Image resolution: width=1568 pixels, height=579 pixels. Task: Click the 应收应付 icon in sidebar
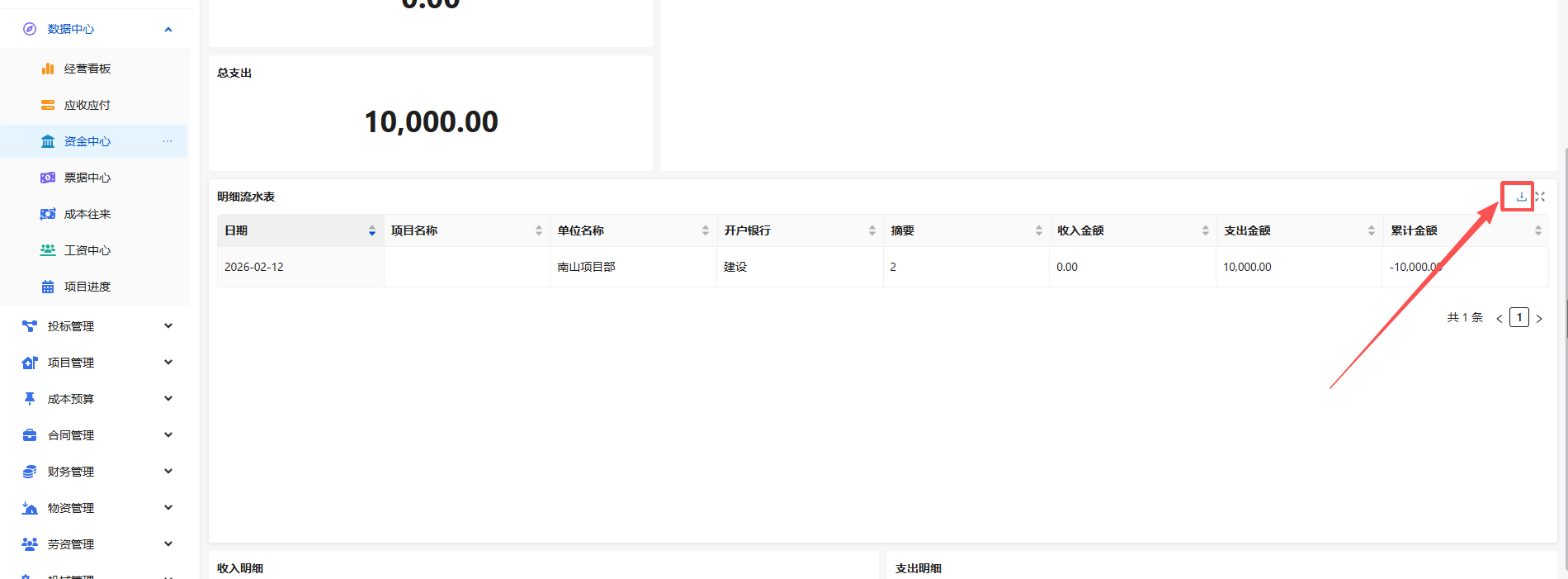pos(48,105)
